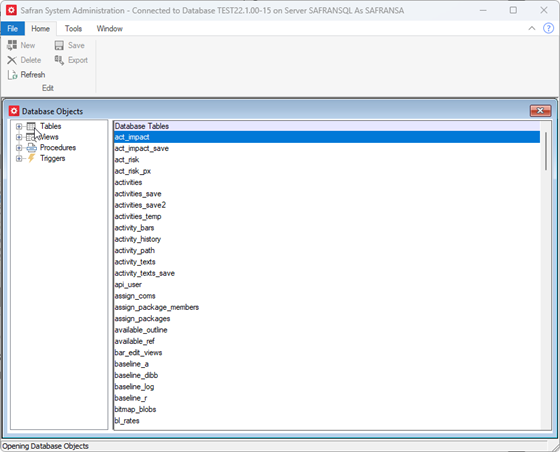Select the available_ref row
560x452 pixels.
click(326, 342)
